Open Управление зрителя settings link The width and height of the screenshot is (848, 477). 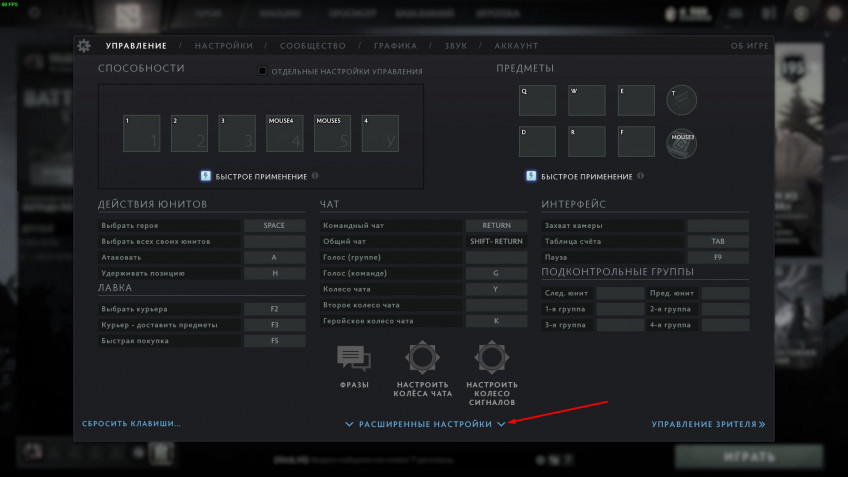pos(708,424)
